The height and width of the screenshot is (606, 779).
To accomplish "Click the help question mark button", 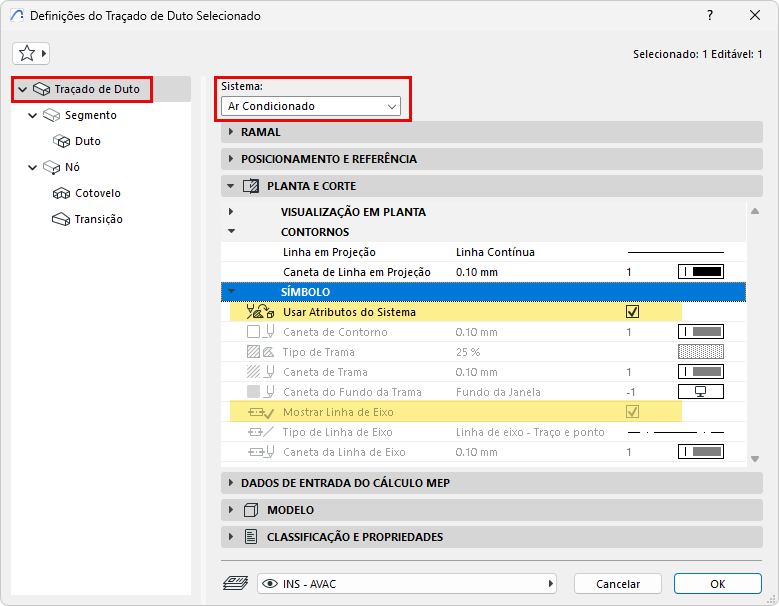I will tap(710, 15).
